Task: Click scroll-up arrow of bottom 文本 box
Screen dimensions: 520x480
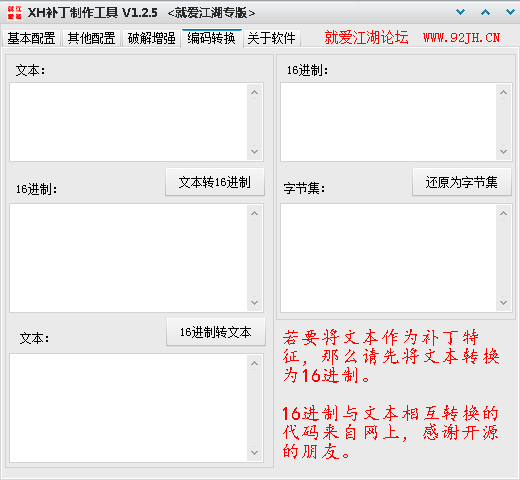Action: click(254, 363)
